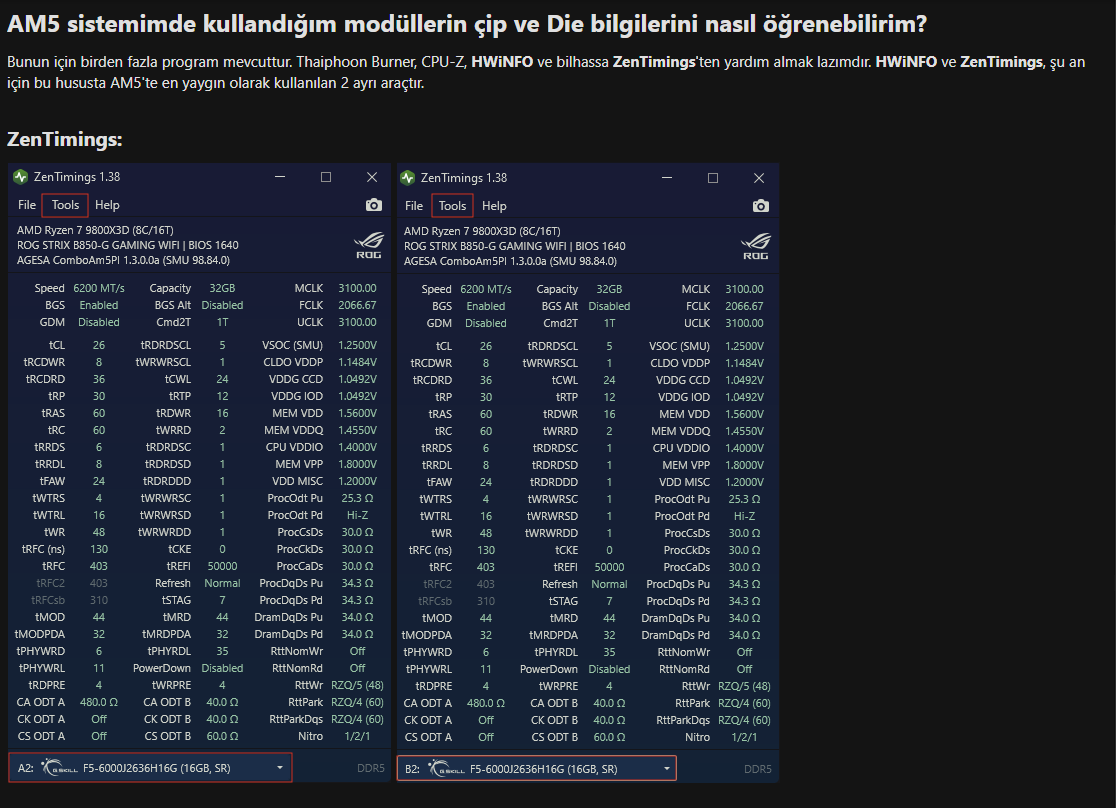The image size is (1116, 808).
Task: Open Help menu in left ZenTimings window
Action: point(107,205)
